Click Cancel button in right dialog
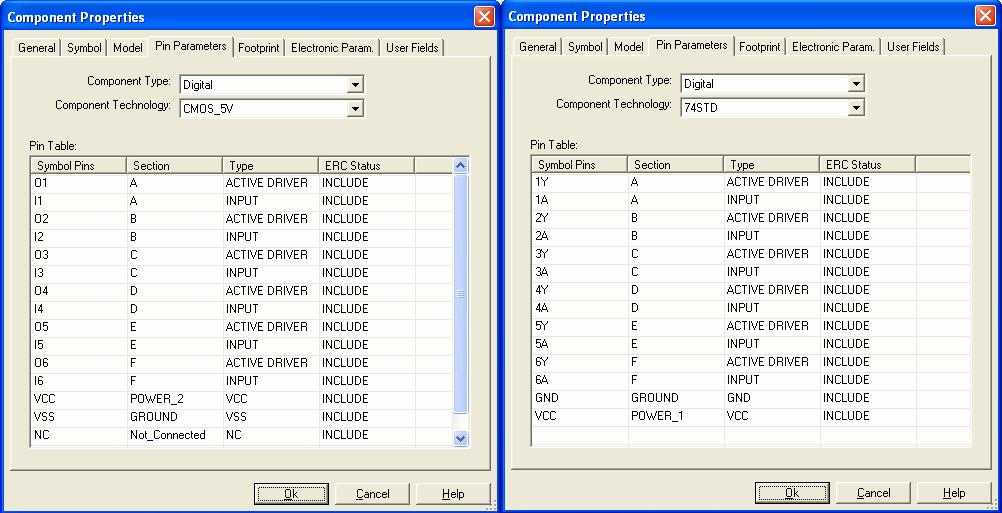Viewport: 1002px width, 513px height. [x=874, y=493]
